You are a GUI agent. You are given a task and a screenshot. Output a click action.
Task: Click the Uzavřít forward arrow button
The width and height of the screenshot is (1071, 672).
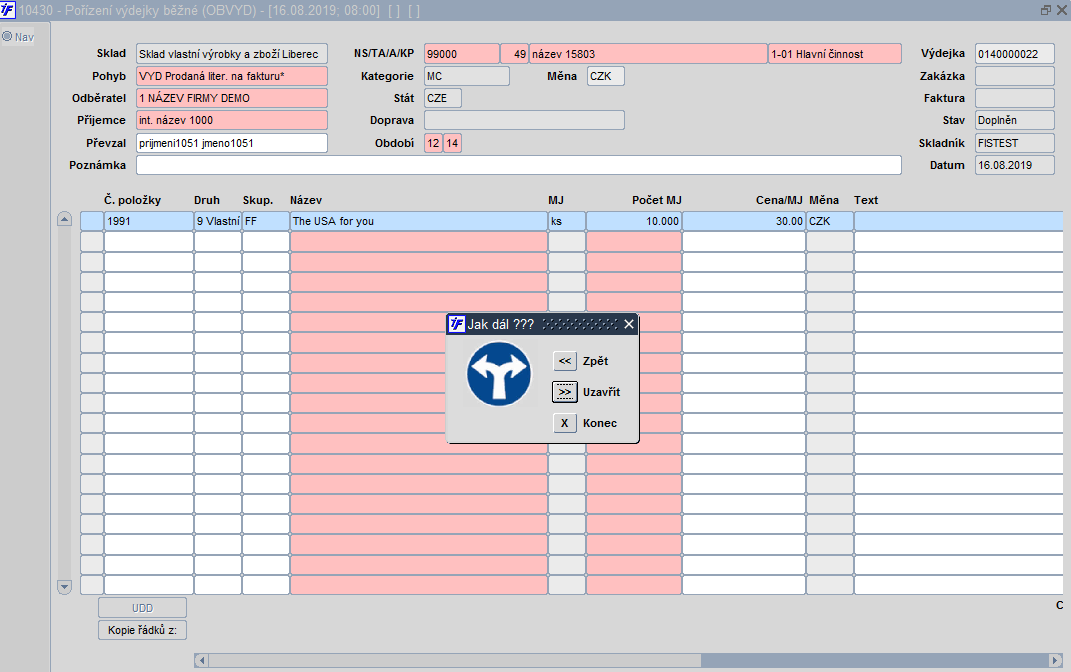point(565,392)
